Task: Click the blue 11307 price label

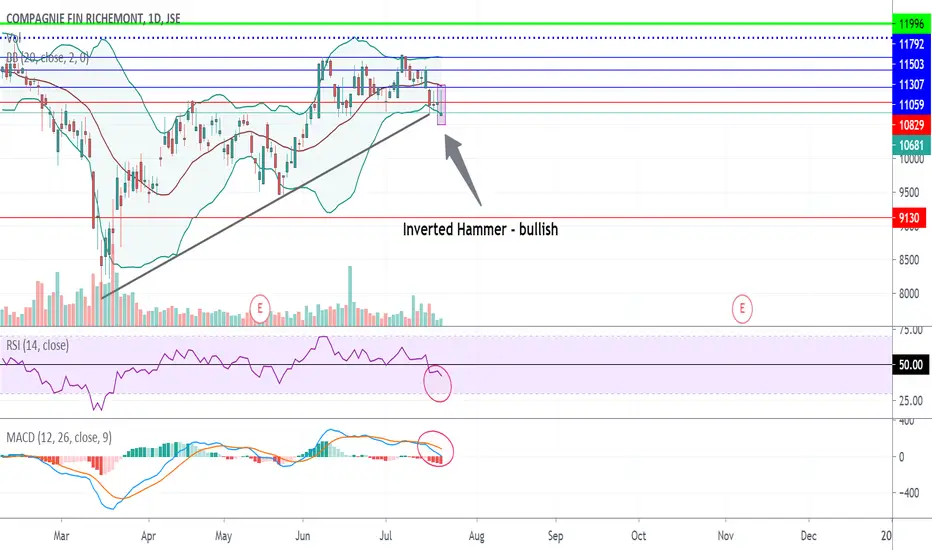Action: [911, 84]
